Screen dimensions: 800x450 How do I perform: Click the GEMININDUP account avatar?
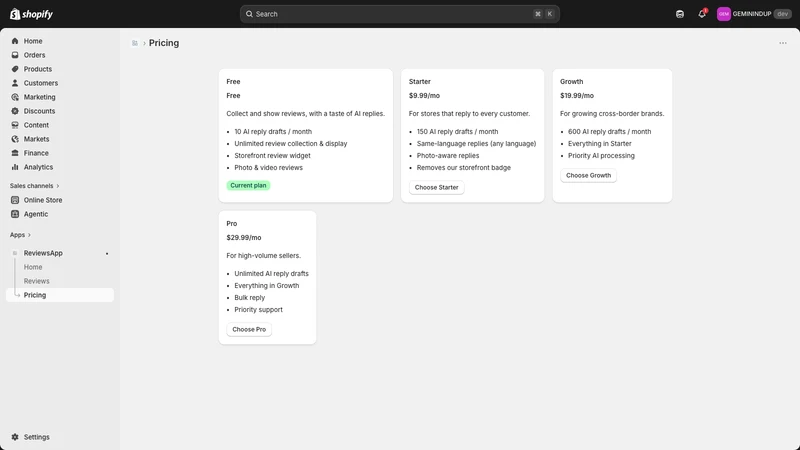723,14
